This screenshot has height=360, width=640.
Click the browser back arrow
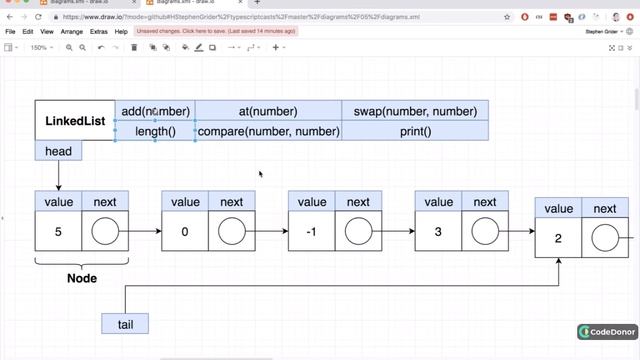click(x=10, y=17)
